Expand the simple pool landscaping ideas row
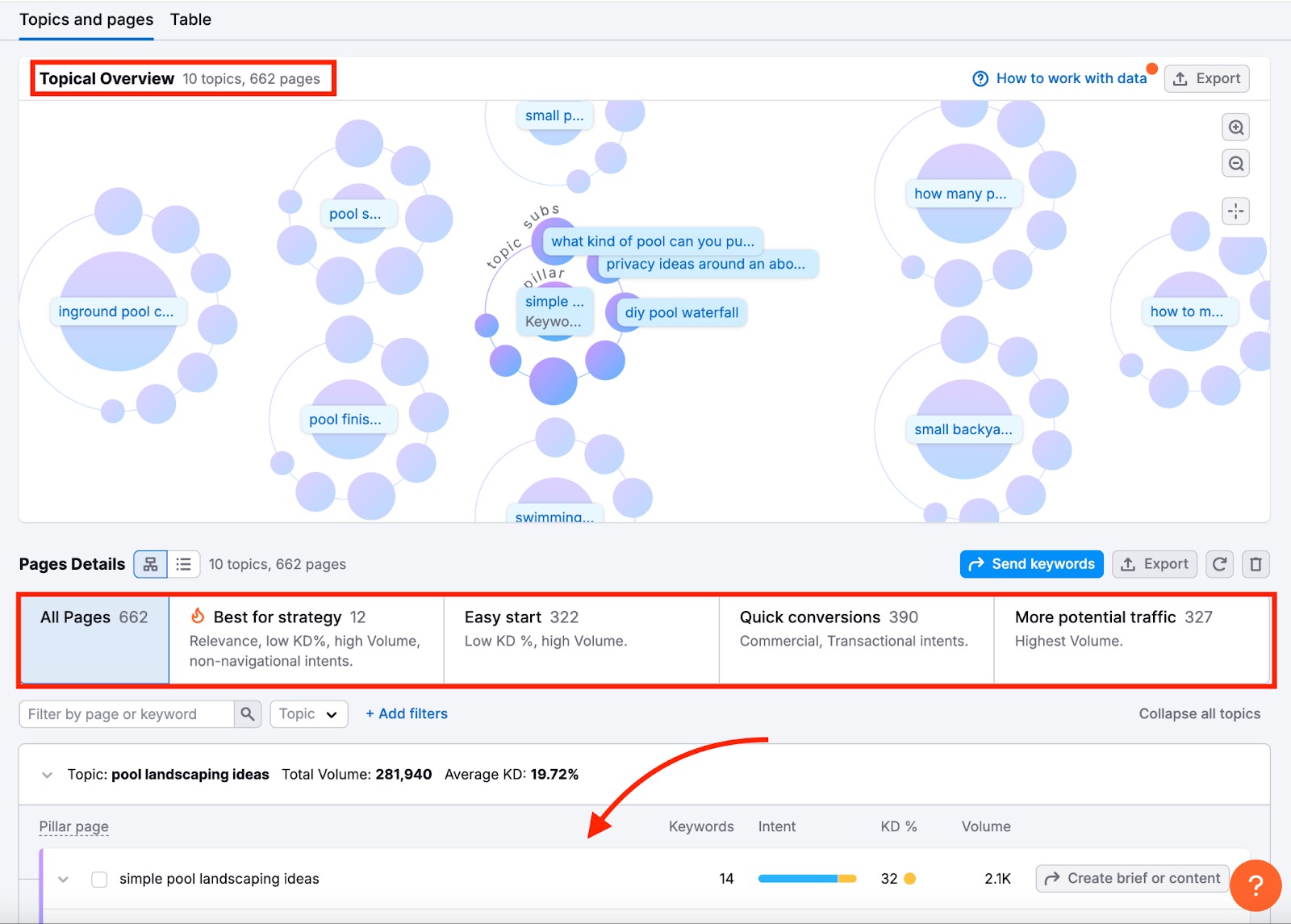Screen dimensions: 1291x924 pyautogui.click(x=63, y=879)
